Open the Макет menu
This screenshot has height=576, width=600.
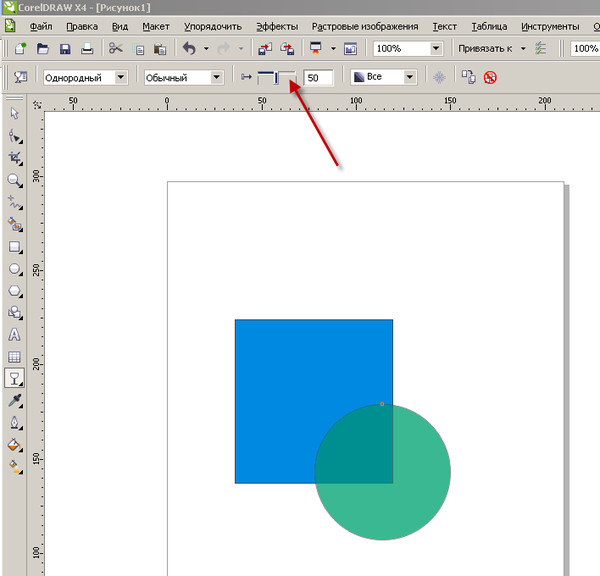(x=156, y=26)
